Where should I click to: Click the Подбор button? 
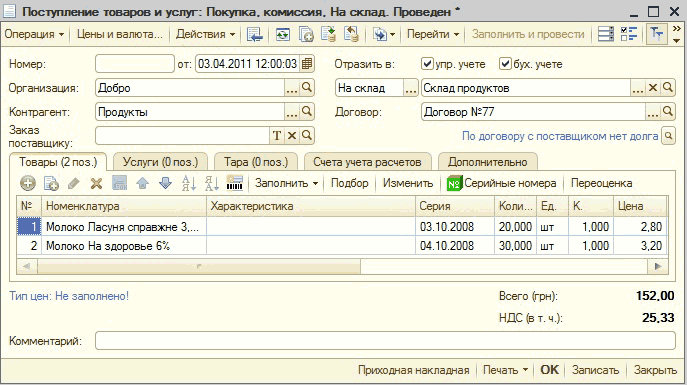(x=350, y=183)
